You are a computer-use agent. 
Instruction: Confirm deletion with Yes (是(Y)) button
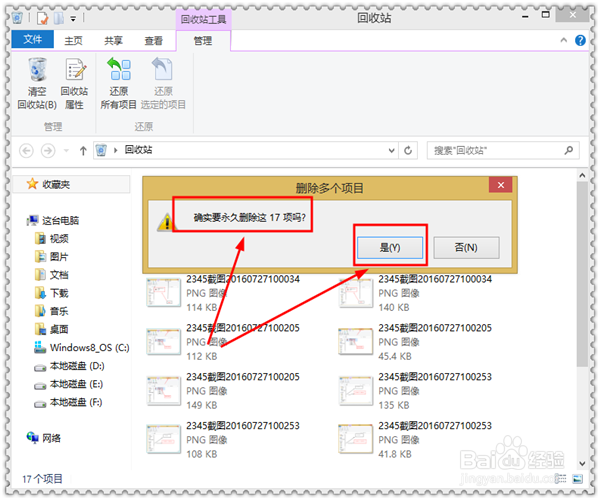(x=390, y=248)
